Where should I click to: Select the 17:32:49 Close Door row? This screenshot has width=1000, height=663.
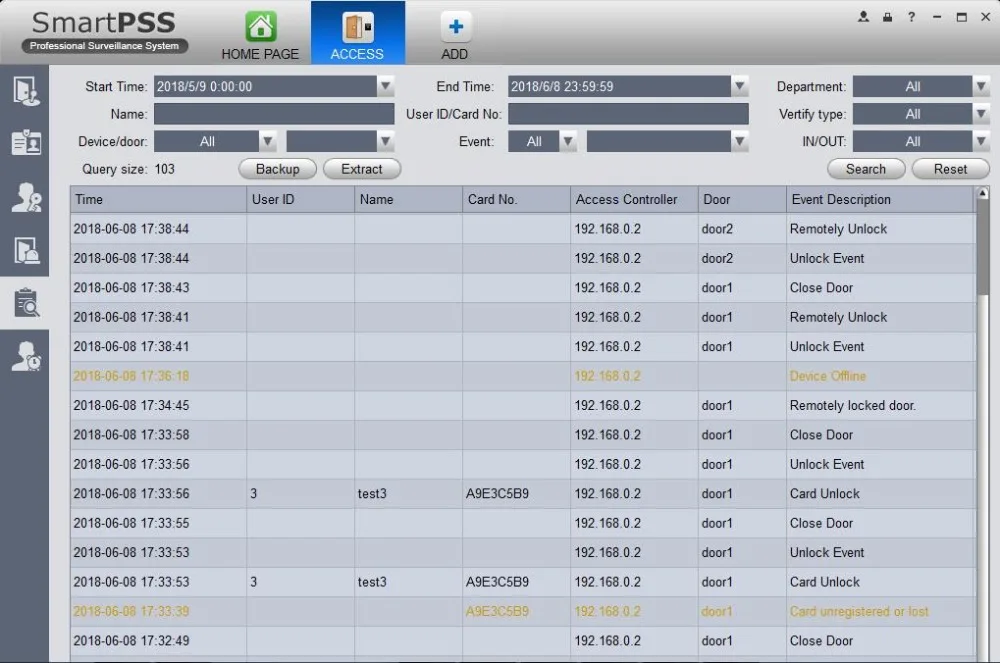click(523, 641)
